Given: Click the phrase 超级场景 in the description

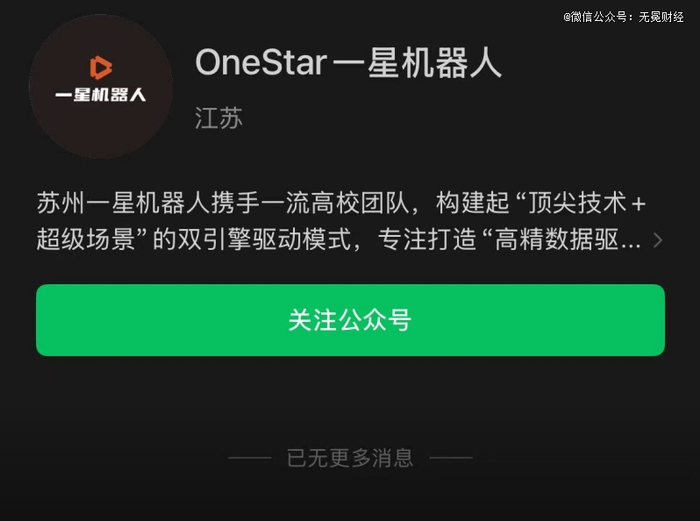Looking at the screenshot, I should 86,240.
